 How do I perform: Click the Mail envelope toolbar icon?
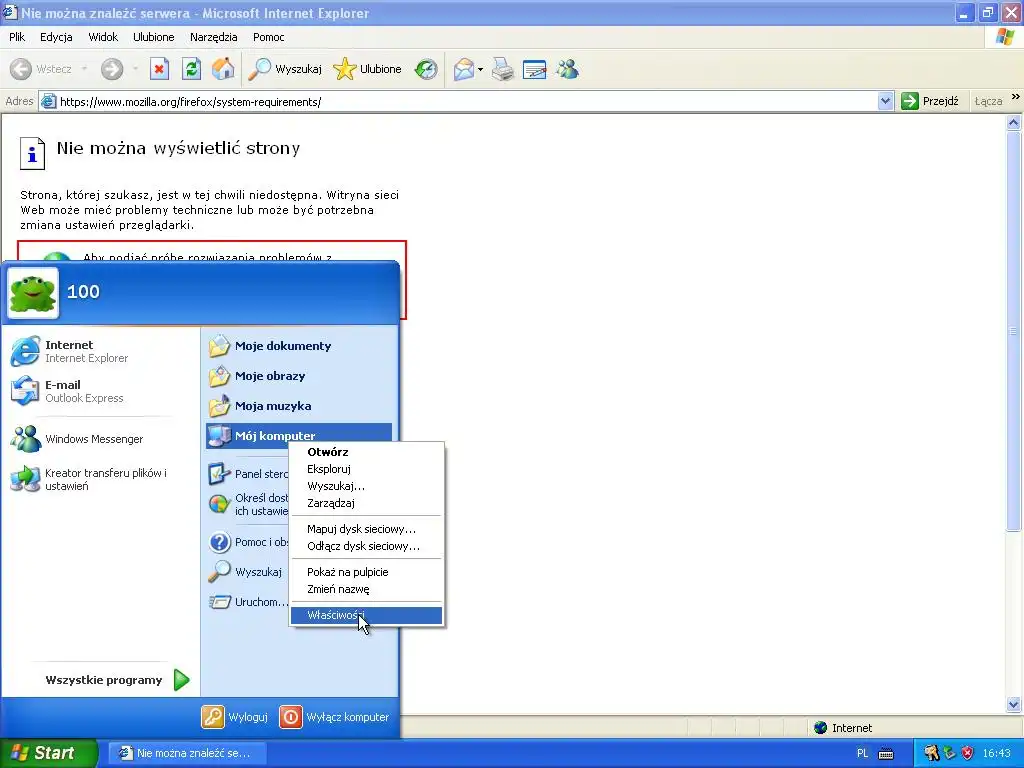click(464, 69)
